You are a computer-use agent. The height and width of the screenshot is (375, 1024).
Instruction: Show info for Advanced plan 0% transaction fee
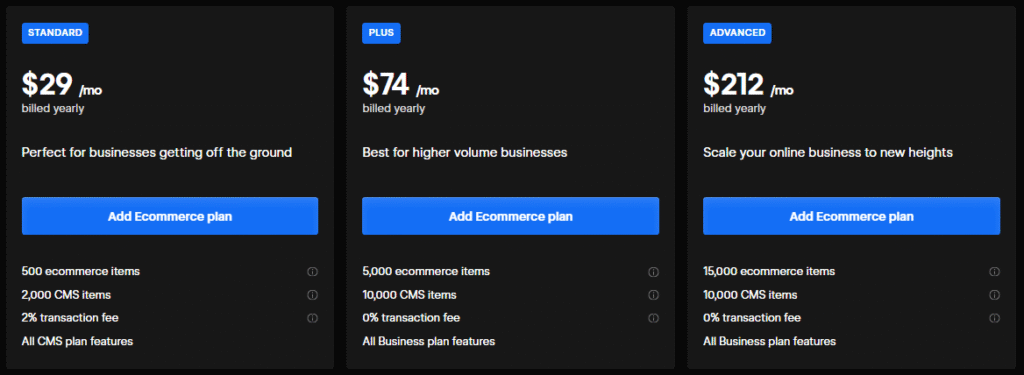[994, 318]
